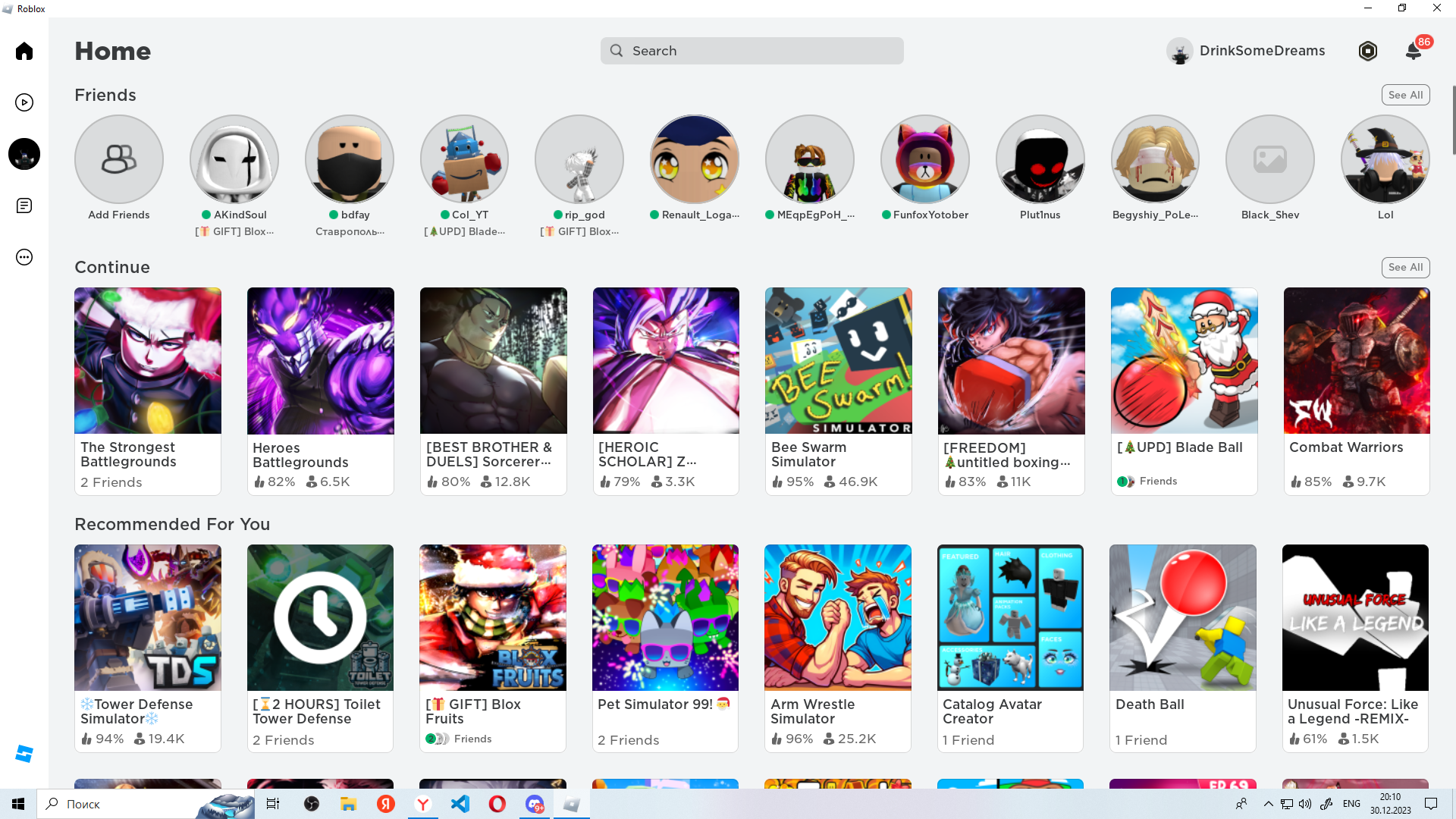This screenshot has width=1456, height=819.
Task: Open avatar icon in left sidebar
Action: pos(24,154)
